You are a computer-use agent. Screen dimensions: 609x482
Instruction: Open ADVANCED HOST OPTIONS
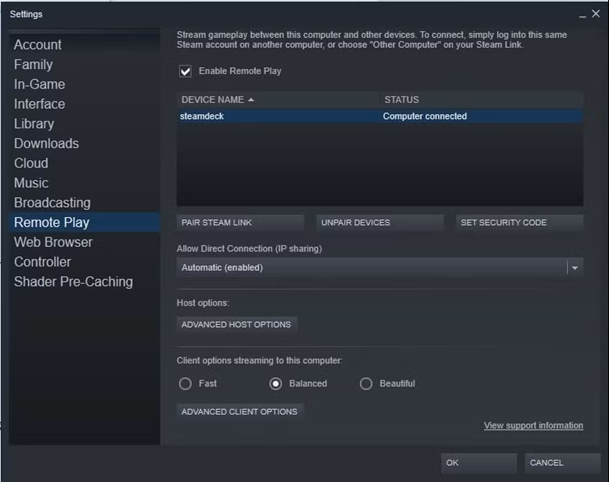[237, 325]
